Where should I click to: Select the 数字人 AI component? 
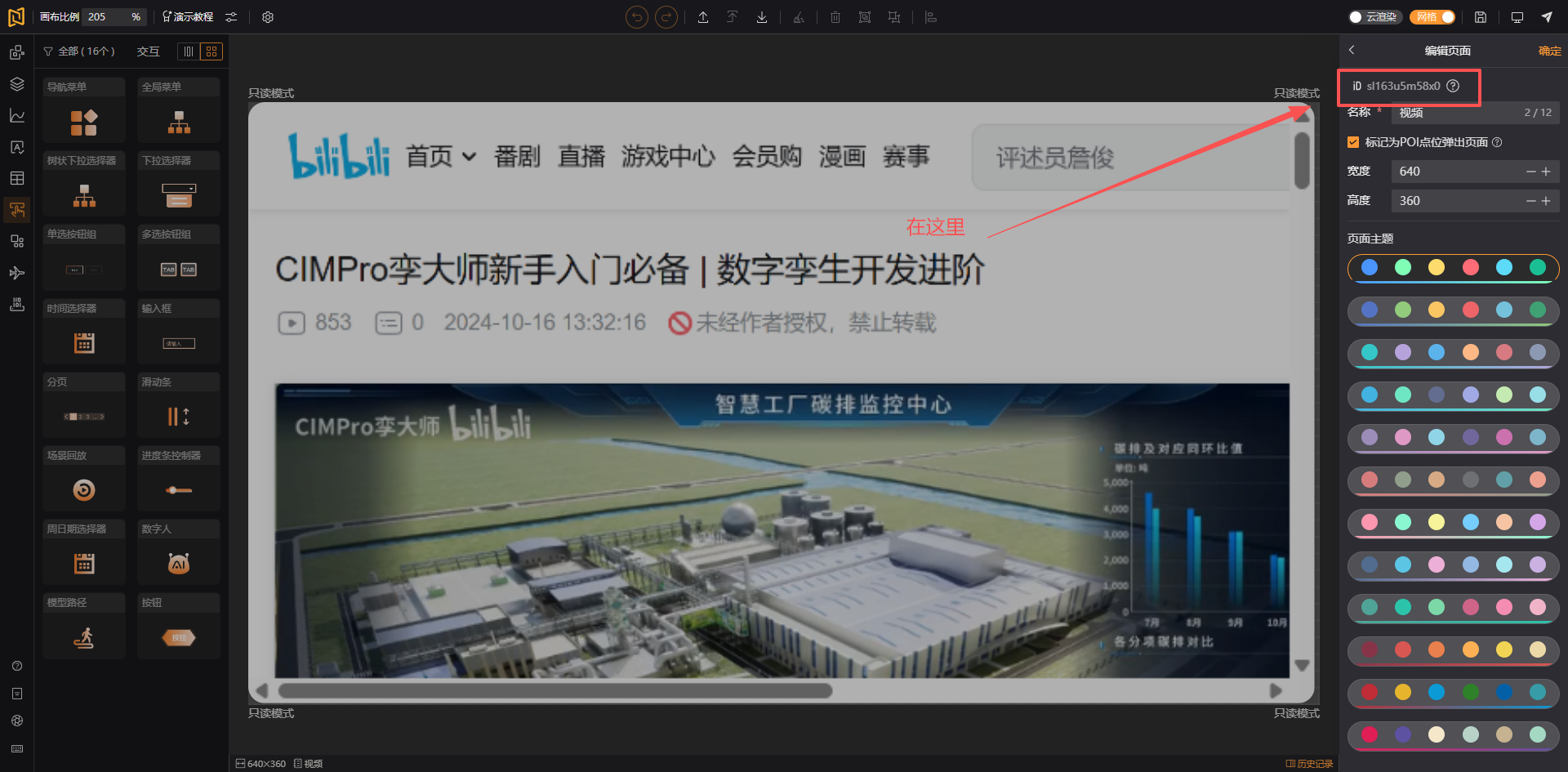tap(179, 552)
